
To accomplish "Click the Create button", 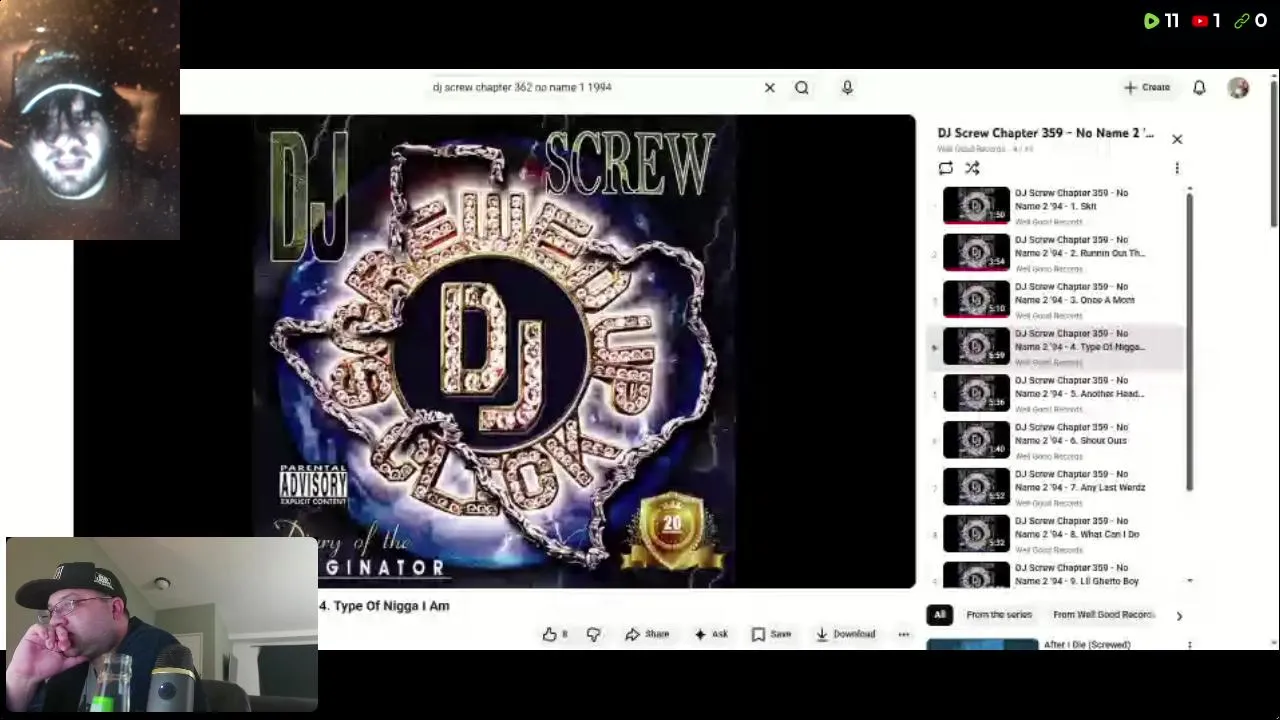I will [x=1146, y=88].
